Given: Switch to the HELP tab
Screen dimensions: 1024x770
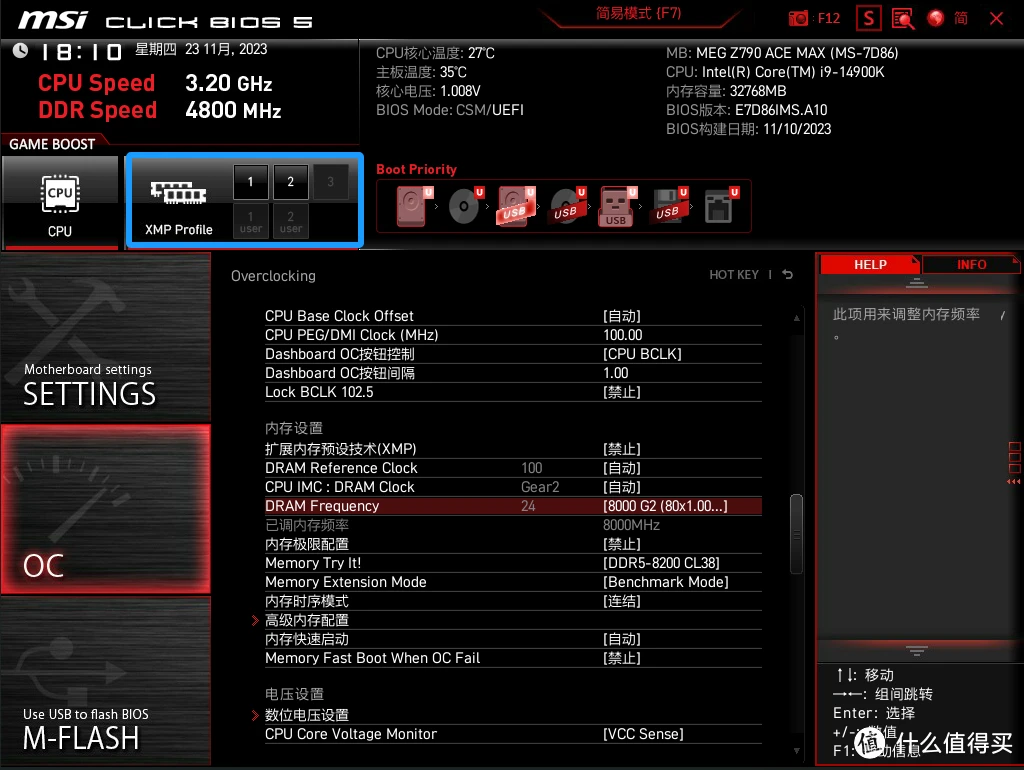Looking at the screenshot, I should coord(870,265).
